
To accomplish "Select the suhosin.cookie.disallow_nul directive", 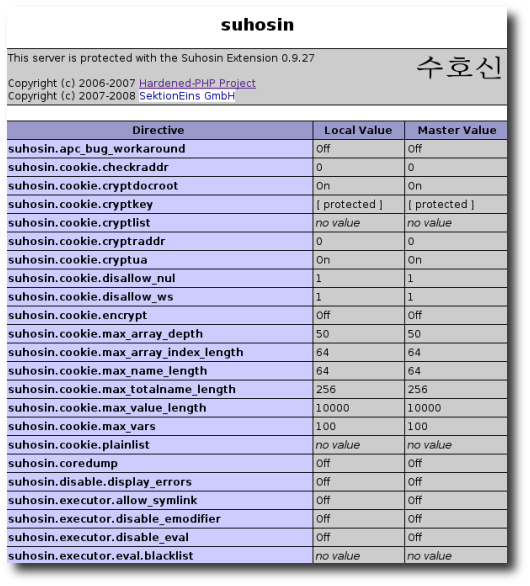I will [92, 278].
